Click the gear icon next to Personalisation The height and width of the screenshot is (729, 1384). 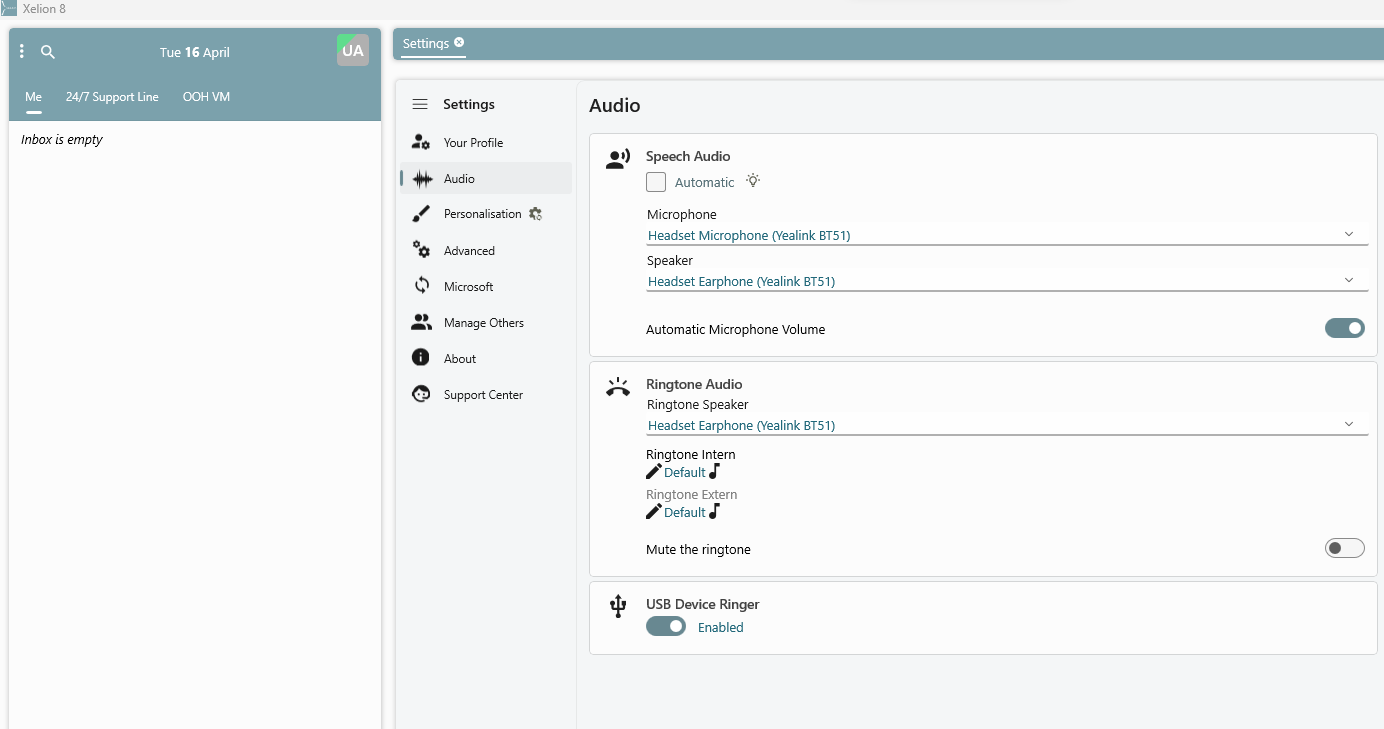pyautogui.click(x=535, y=214)
